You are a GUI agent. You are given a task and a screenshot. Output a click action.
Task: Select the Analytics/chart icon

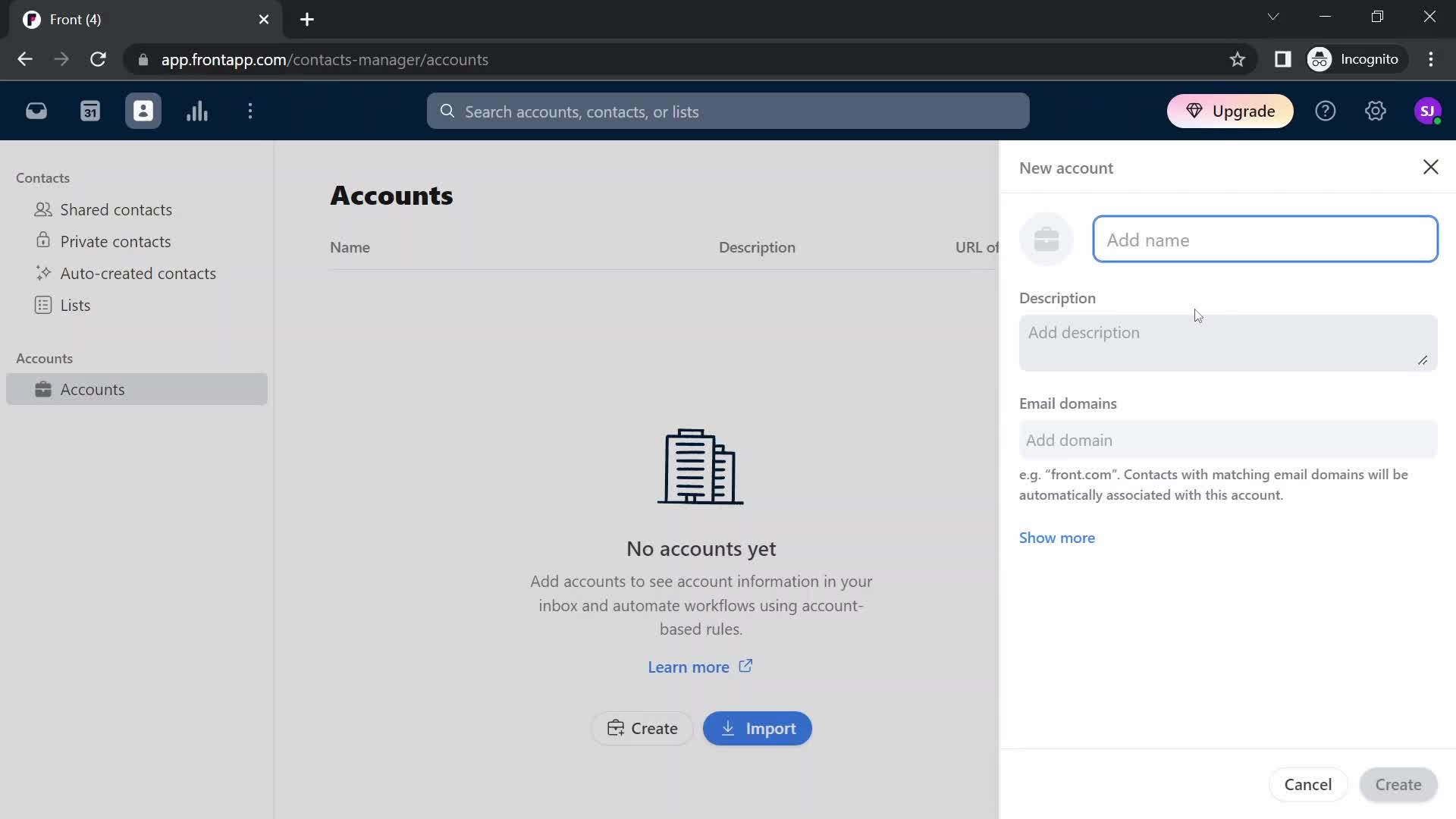click(x=197, y=111)
